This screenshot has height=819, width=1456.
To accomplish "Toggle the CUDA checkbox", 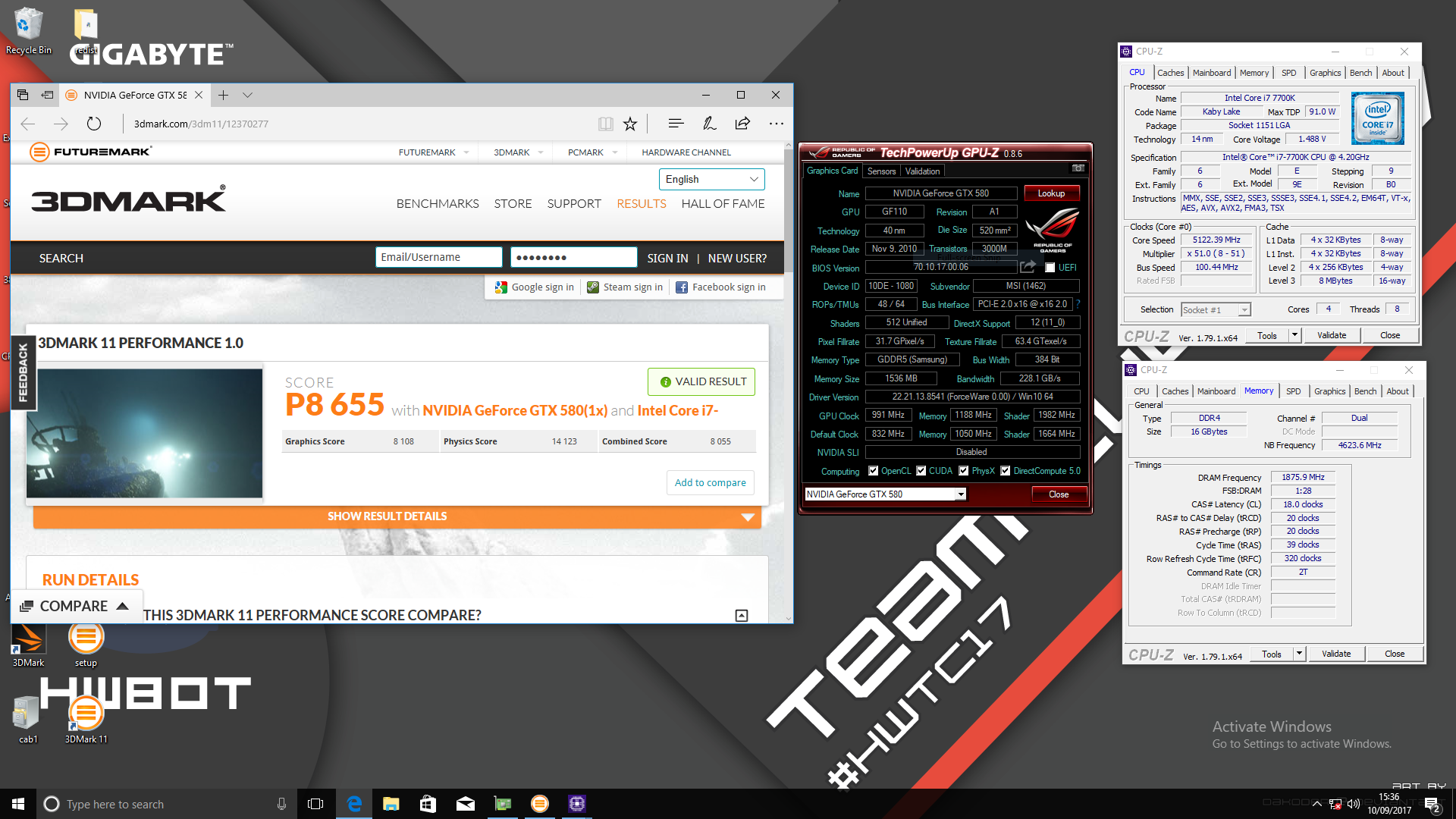I will (x=921, y=471).
